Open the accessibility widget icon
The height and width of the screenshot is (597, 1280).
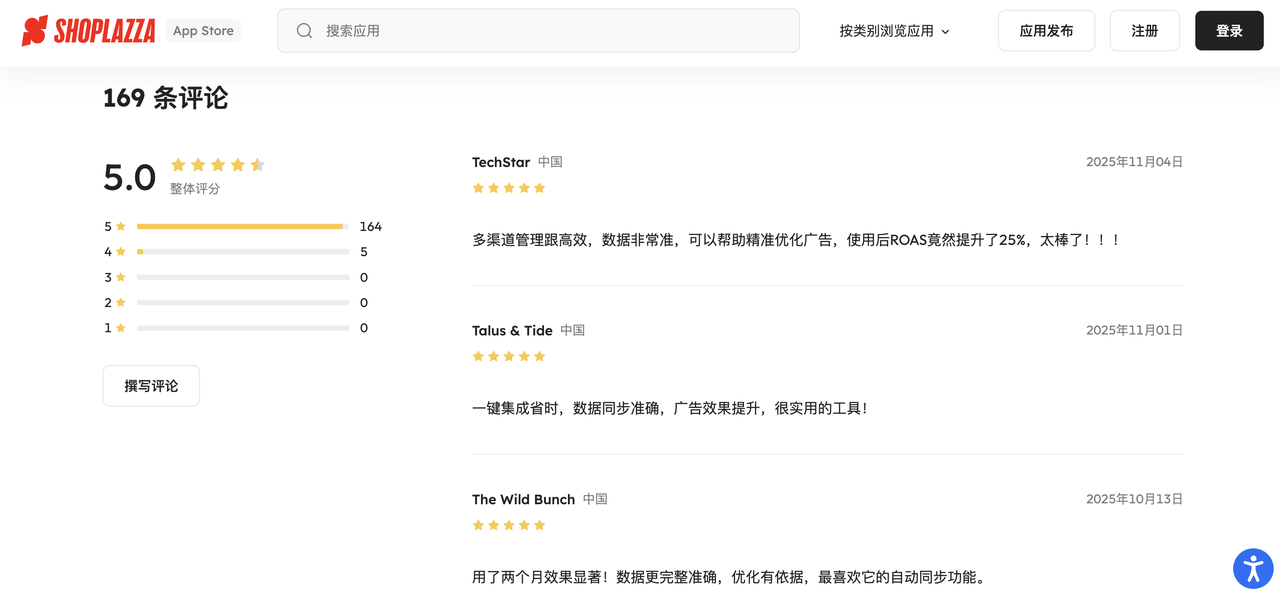(1253, 568)
